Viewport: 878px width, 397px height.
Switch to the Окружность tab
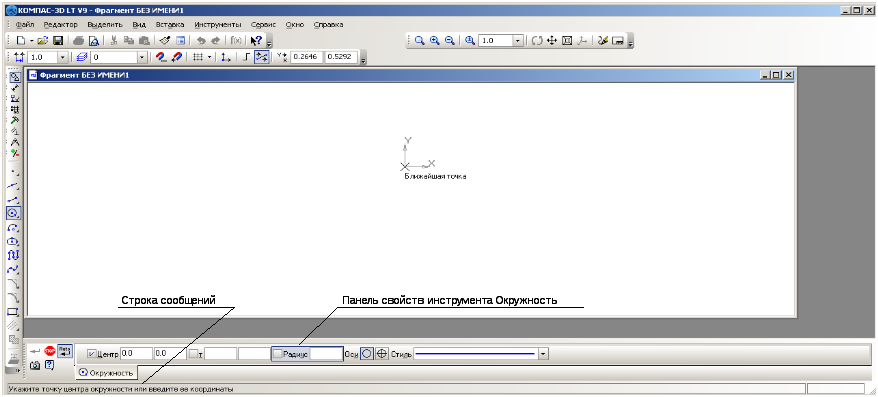106,372
